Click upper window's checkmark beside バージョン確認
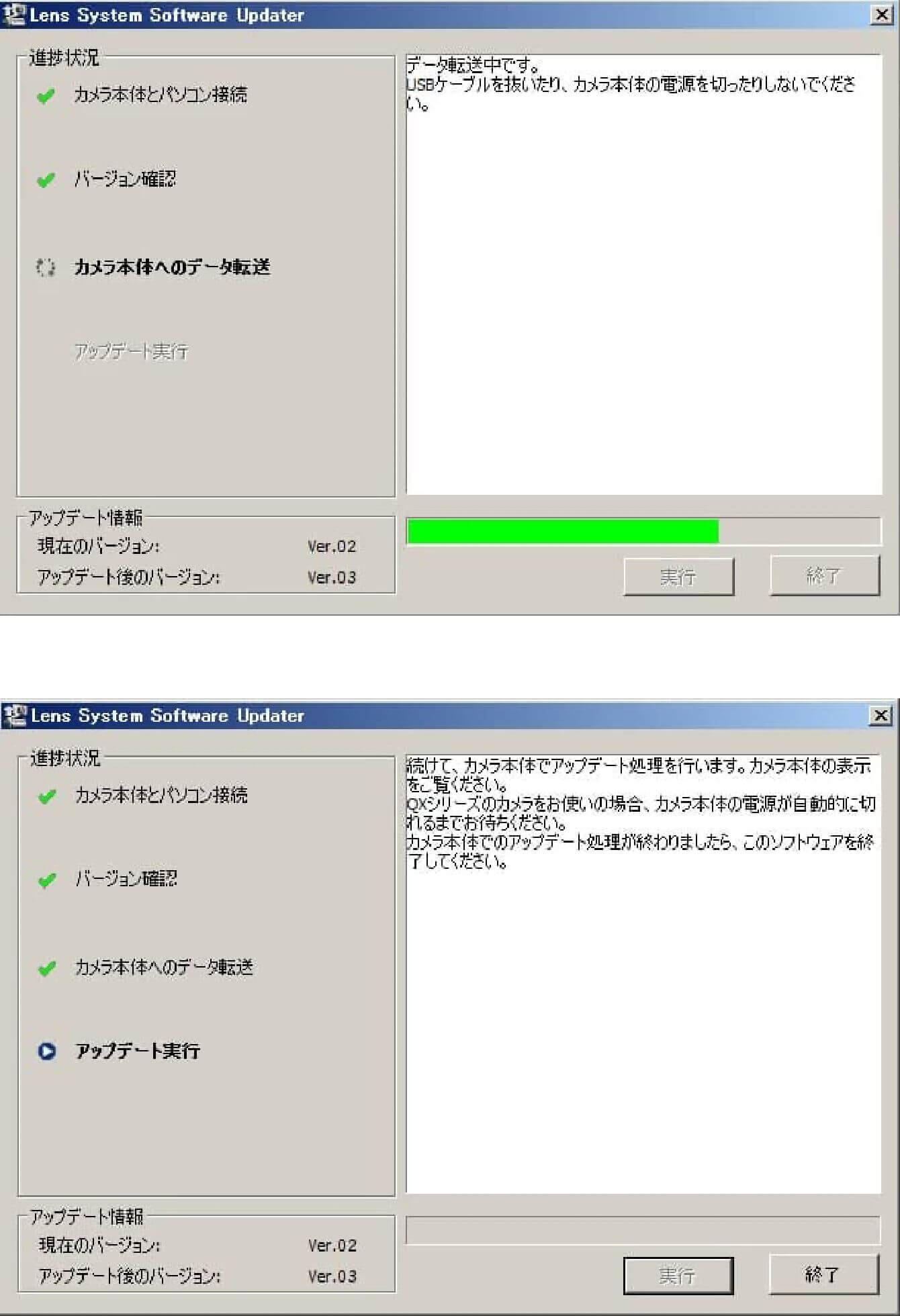Image resolution: width=900 pixels, height=1316 pixels. (46, 180)
